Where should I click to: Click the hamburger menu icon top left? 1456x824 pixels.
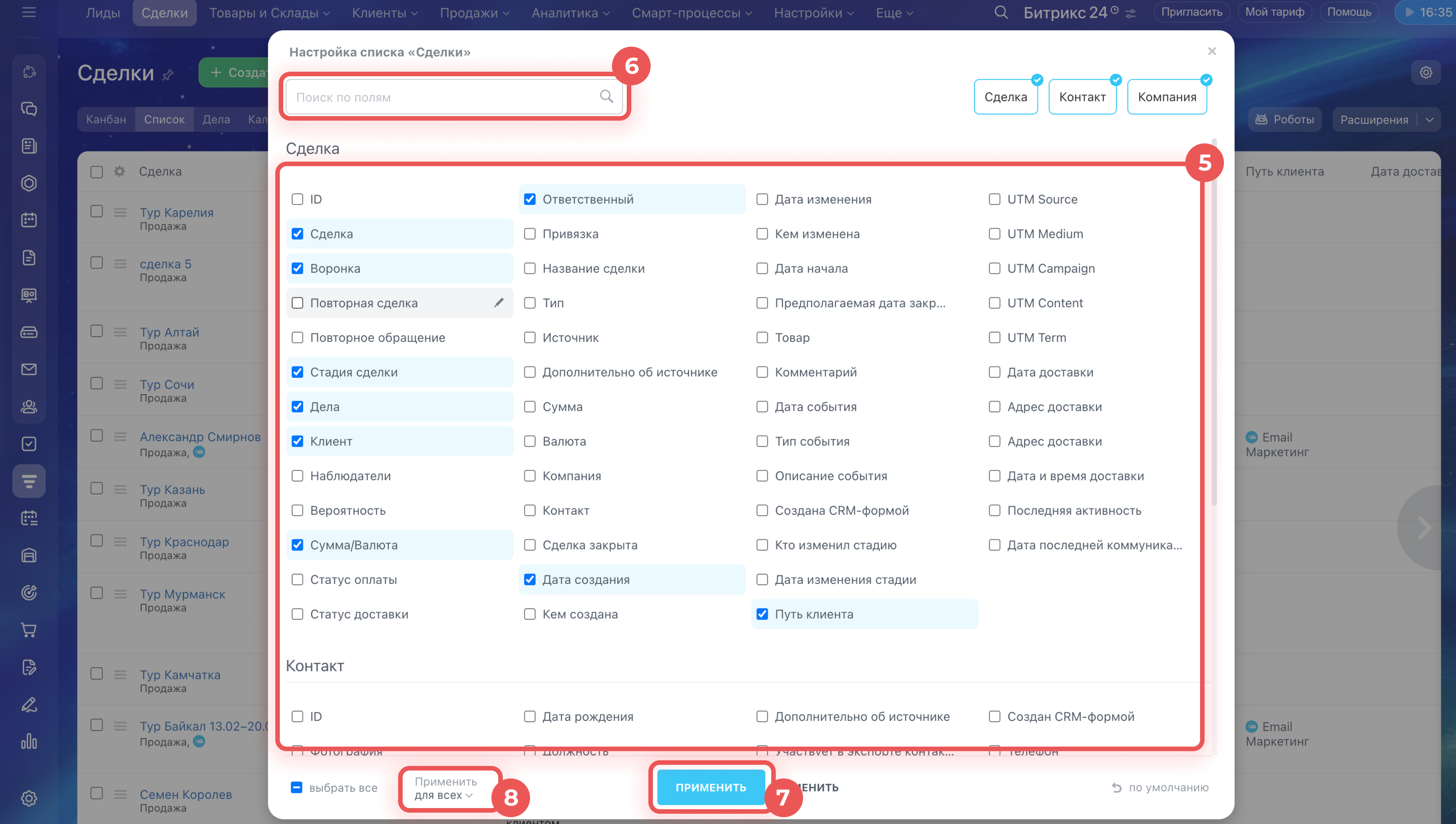tap(29, 12)
